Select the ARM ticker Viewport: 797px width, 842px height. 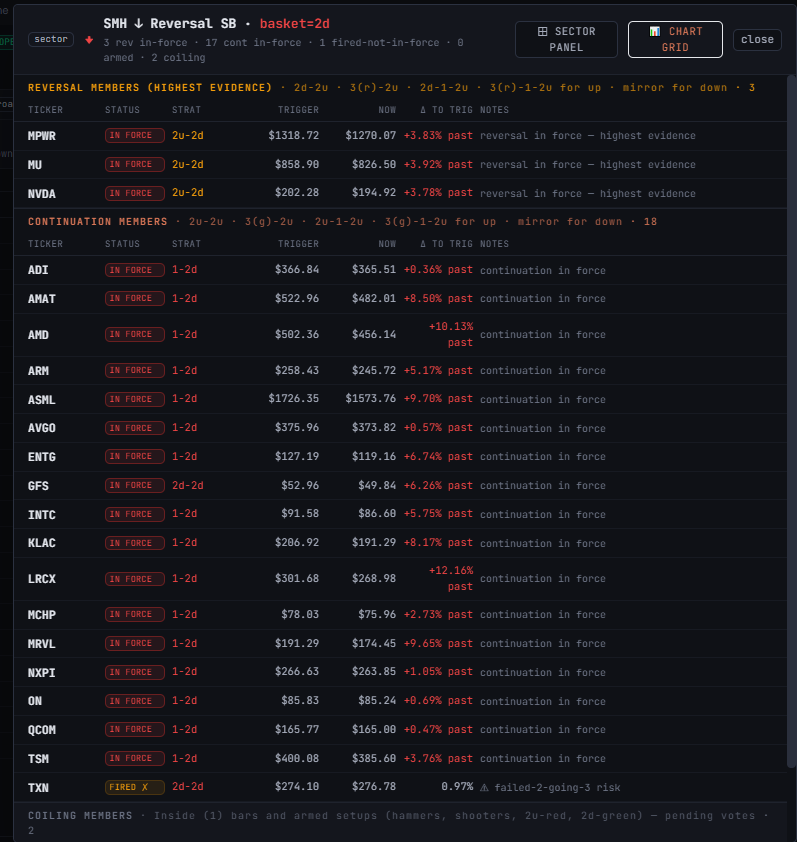point(38,371)
